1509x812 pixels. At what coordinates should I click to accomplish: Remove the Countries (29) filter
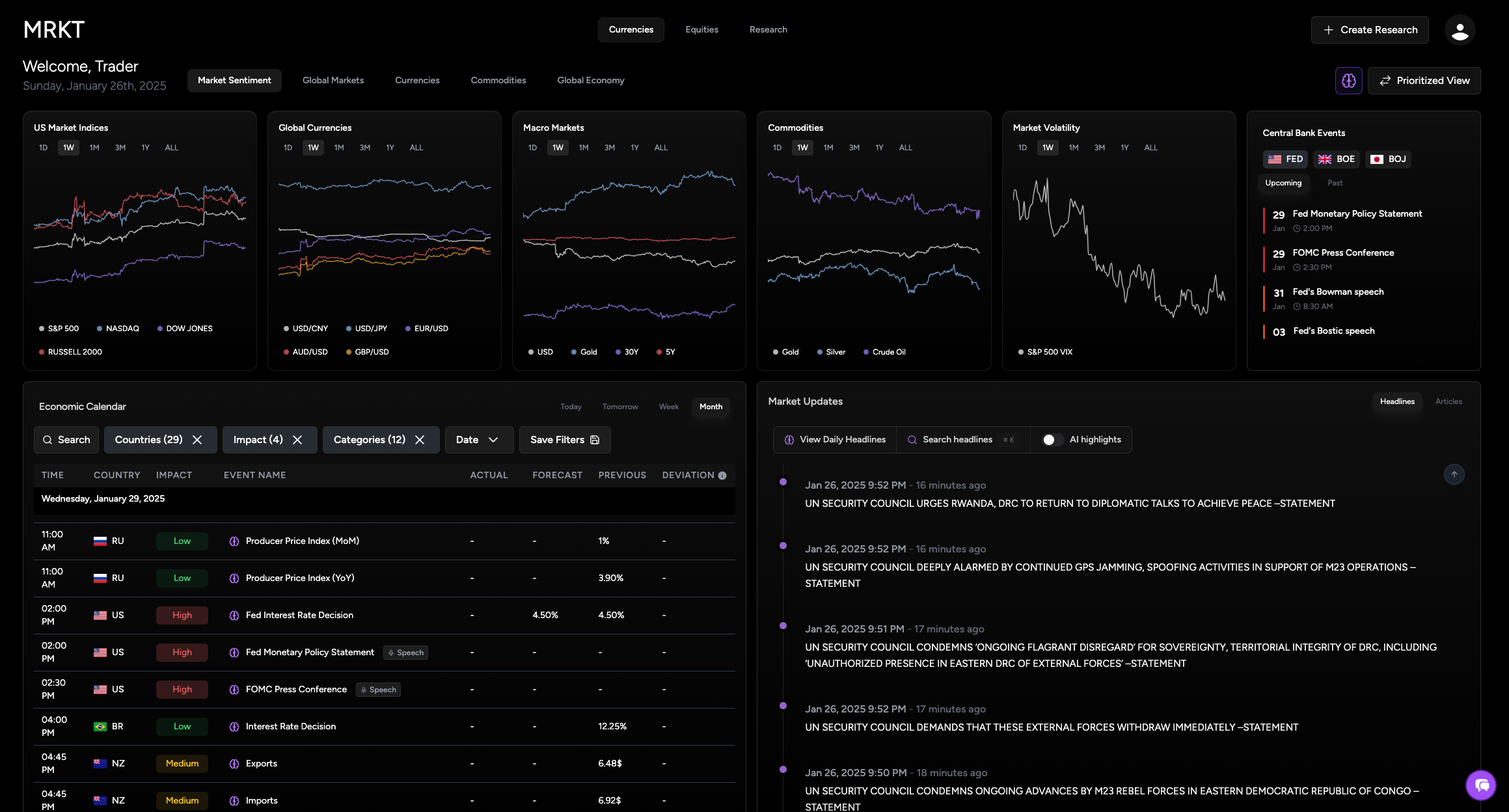pyautogui.click(x=197, y=440)
